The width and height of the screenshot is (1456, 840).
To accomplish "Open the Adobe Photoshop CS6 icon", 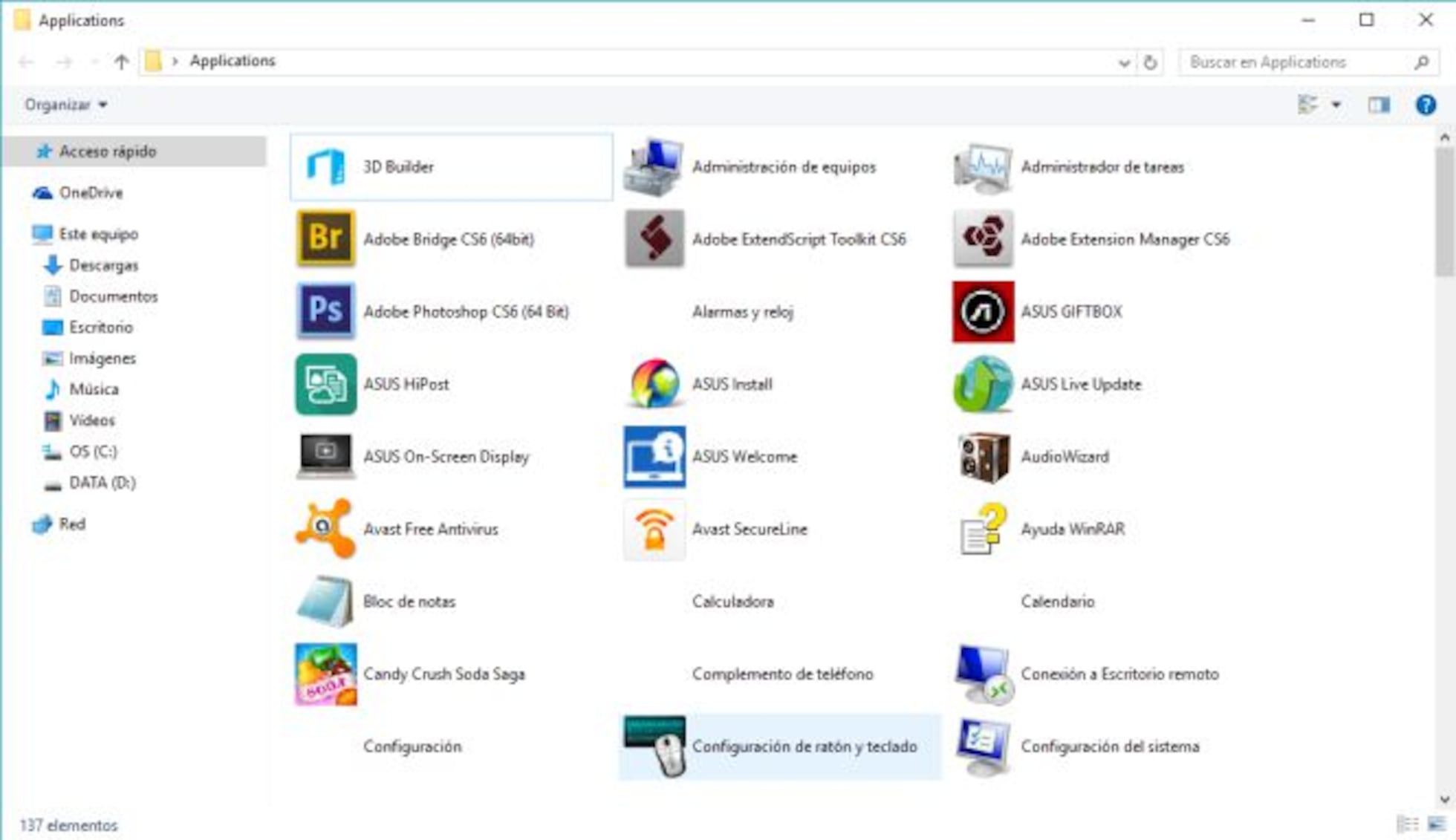I will click(325, 310).
